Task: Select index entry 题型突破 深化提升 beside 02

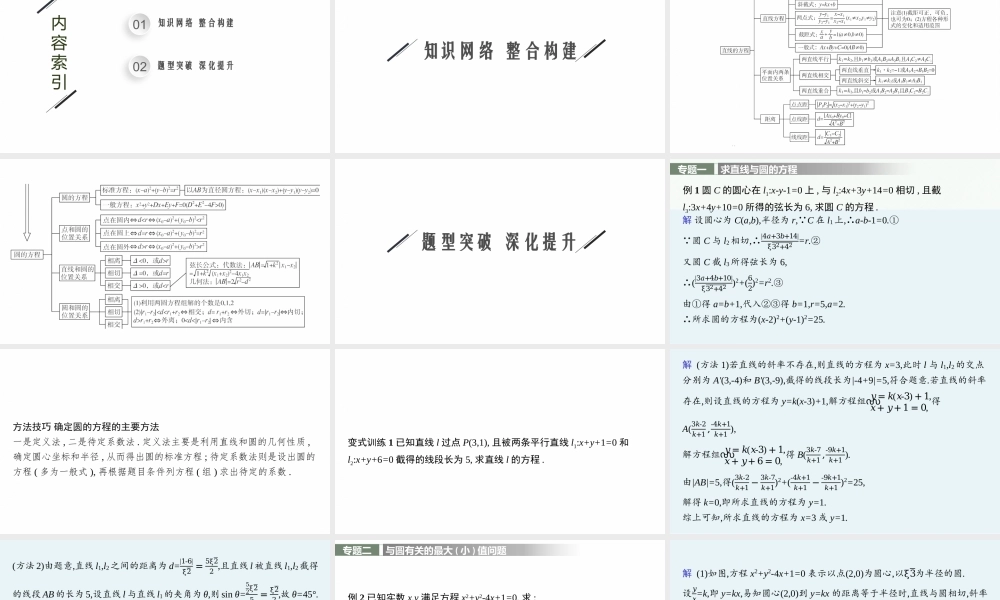Action: (x=196, y=66)
